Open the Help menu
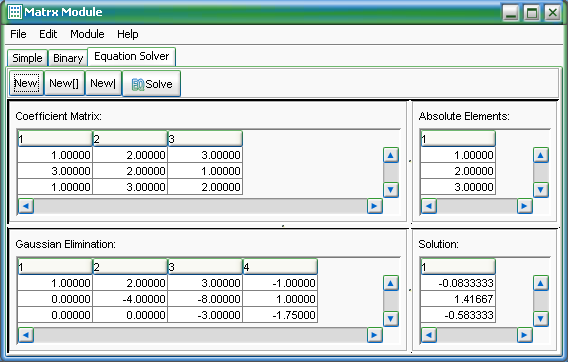The height and width of the screenshot is (362, 568). pyautogui.click(x=128, y=34)
